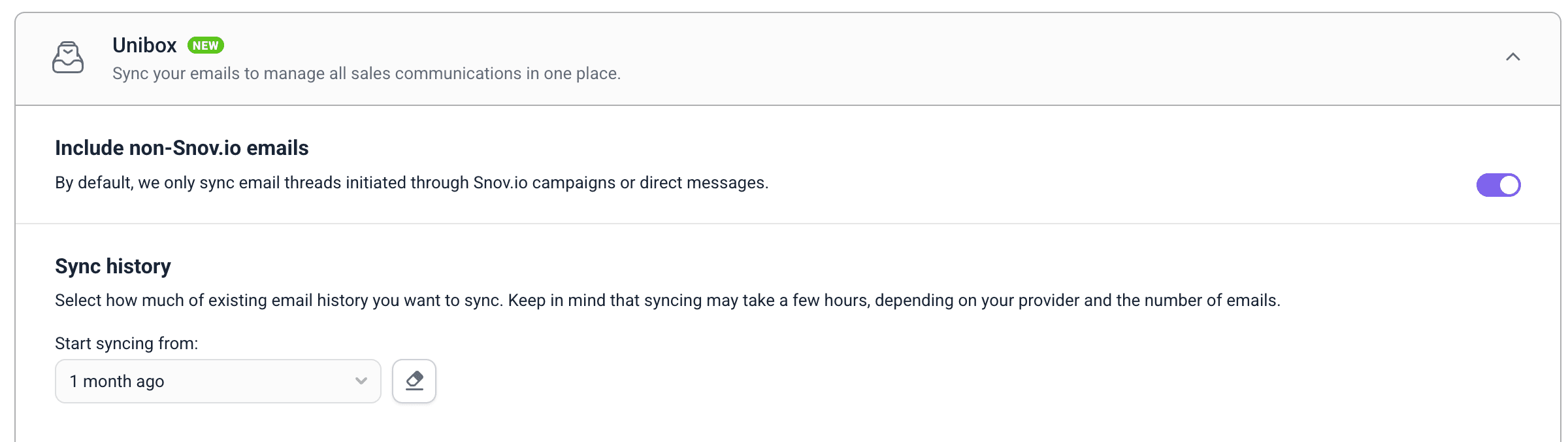Disable the Include non-Snov.io emails toggle

coord(1499,185)
